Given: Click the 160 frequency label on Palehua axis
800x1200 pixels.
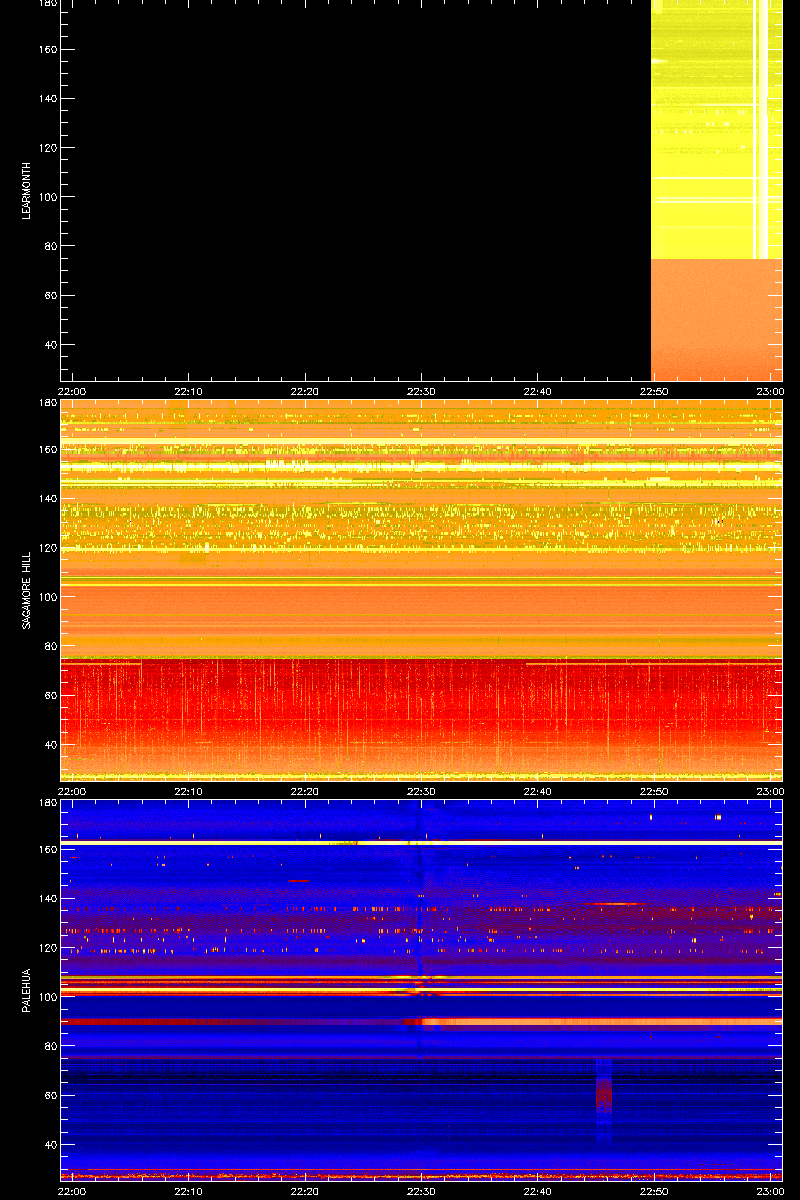Looking at the screenshot, I should 47,850.
